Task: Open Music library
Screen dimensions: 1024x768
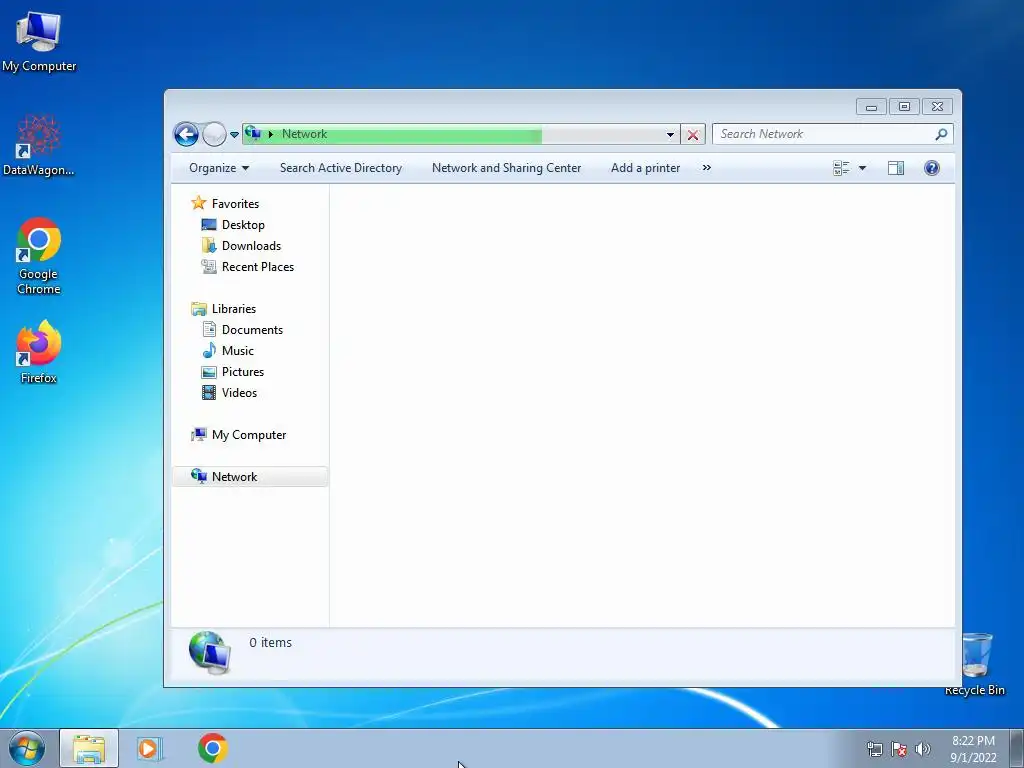Action: (x=238, y=351)
